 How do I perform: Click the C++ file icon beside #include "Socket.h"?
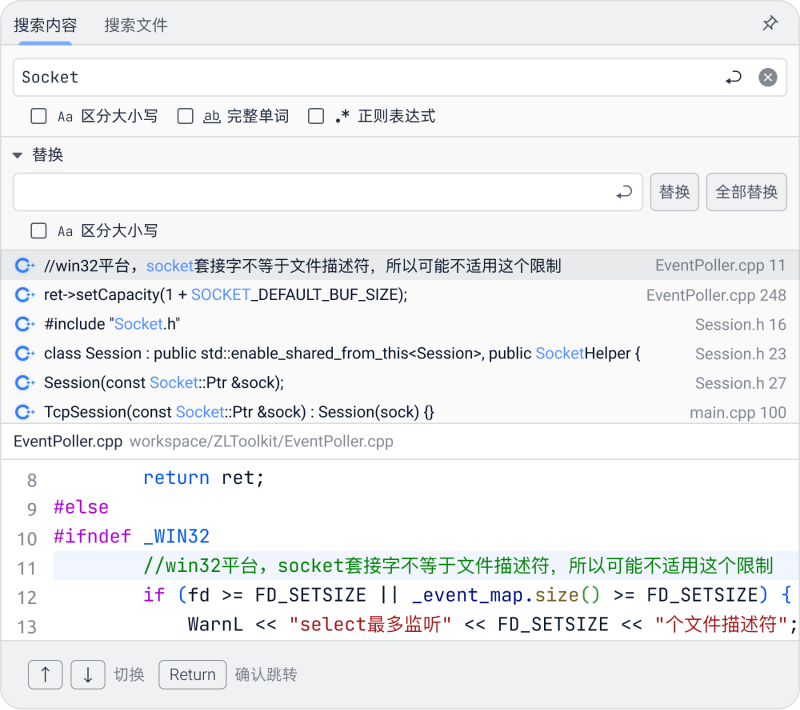24,324
